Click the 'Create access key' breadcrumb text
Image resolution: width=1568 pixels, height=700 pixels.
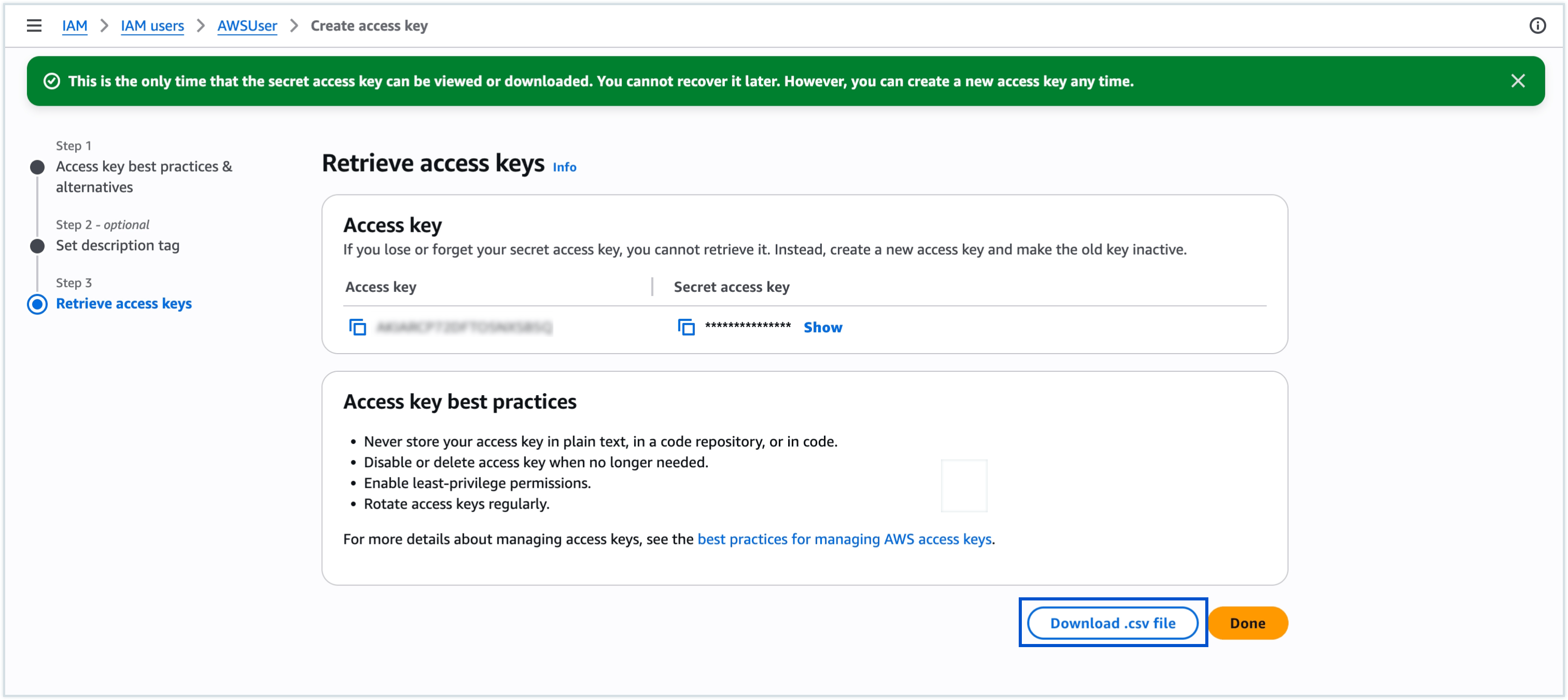tap(369, 25)
